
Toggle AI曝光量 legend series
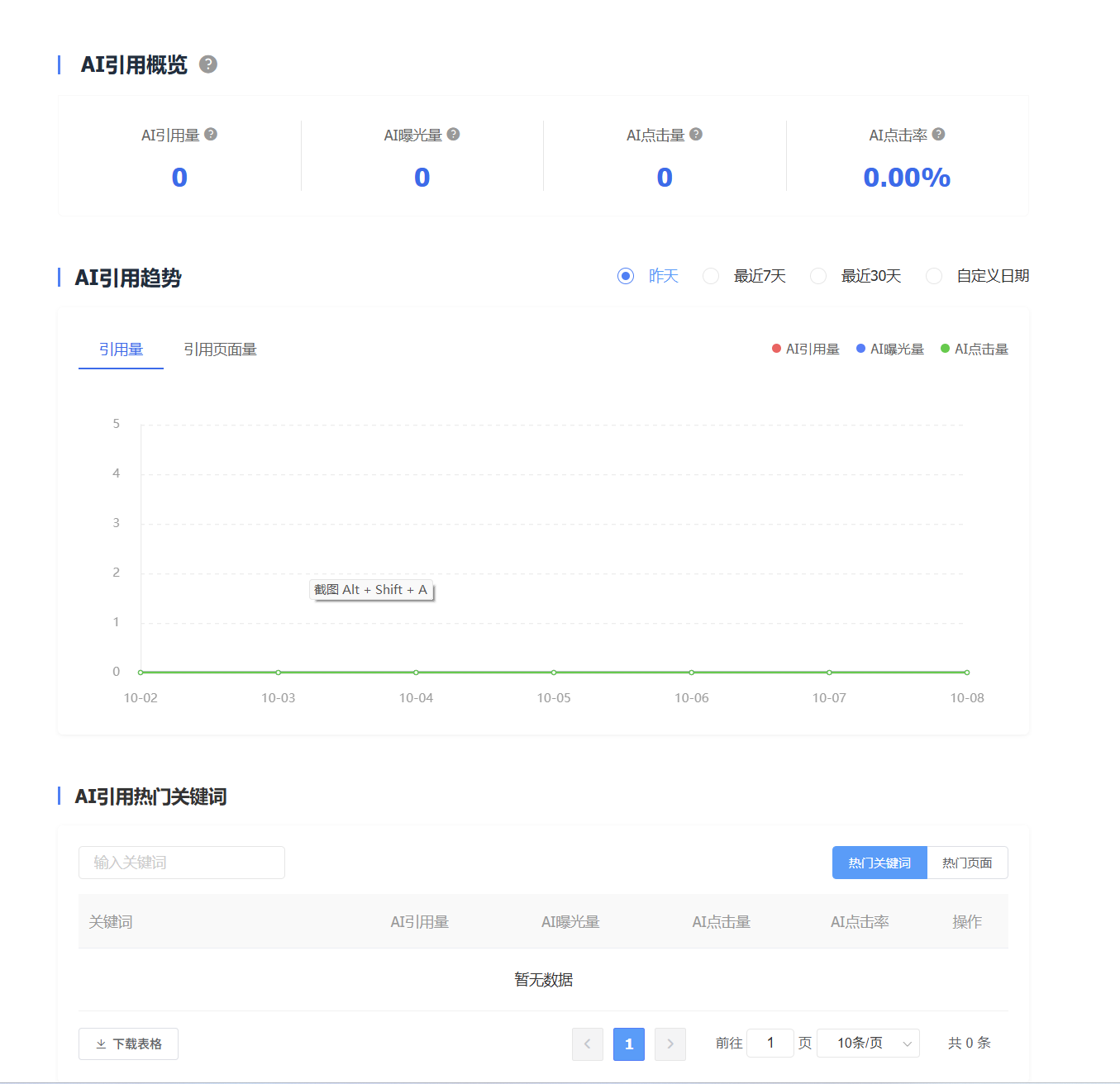890,349
